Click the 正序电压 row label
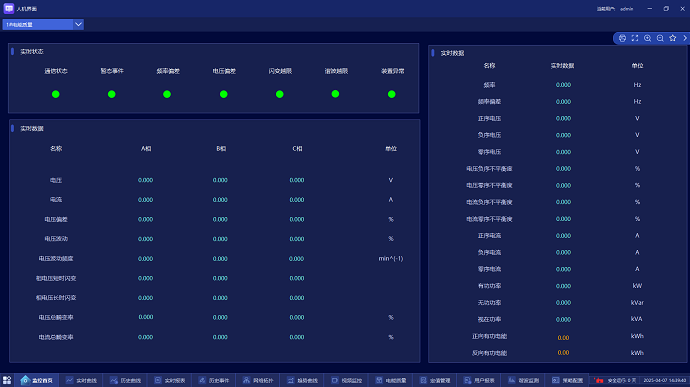The width and height of the screenshot is (690, 387). coord(489,118)
